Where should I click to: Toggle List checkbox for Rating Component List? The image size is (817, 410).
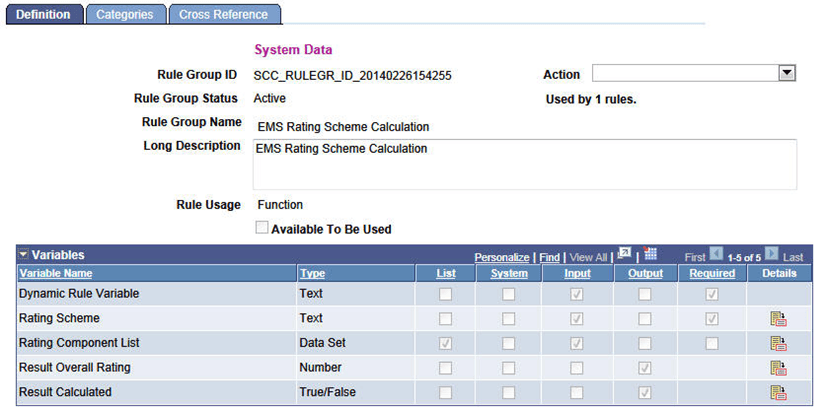[x=445, y=343]
